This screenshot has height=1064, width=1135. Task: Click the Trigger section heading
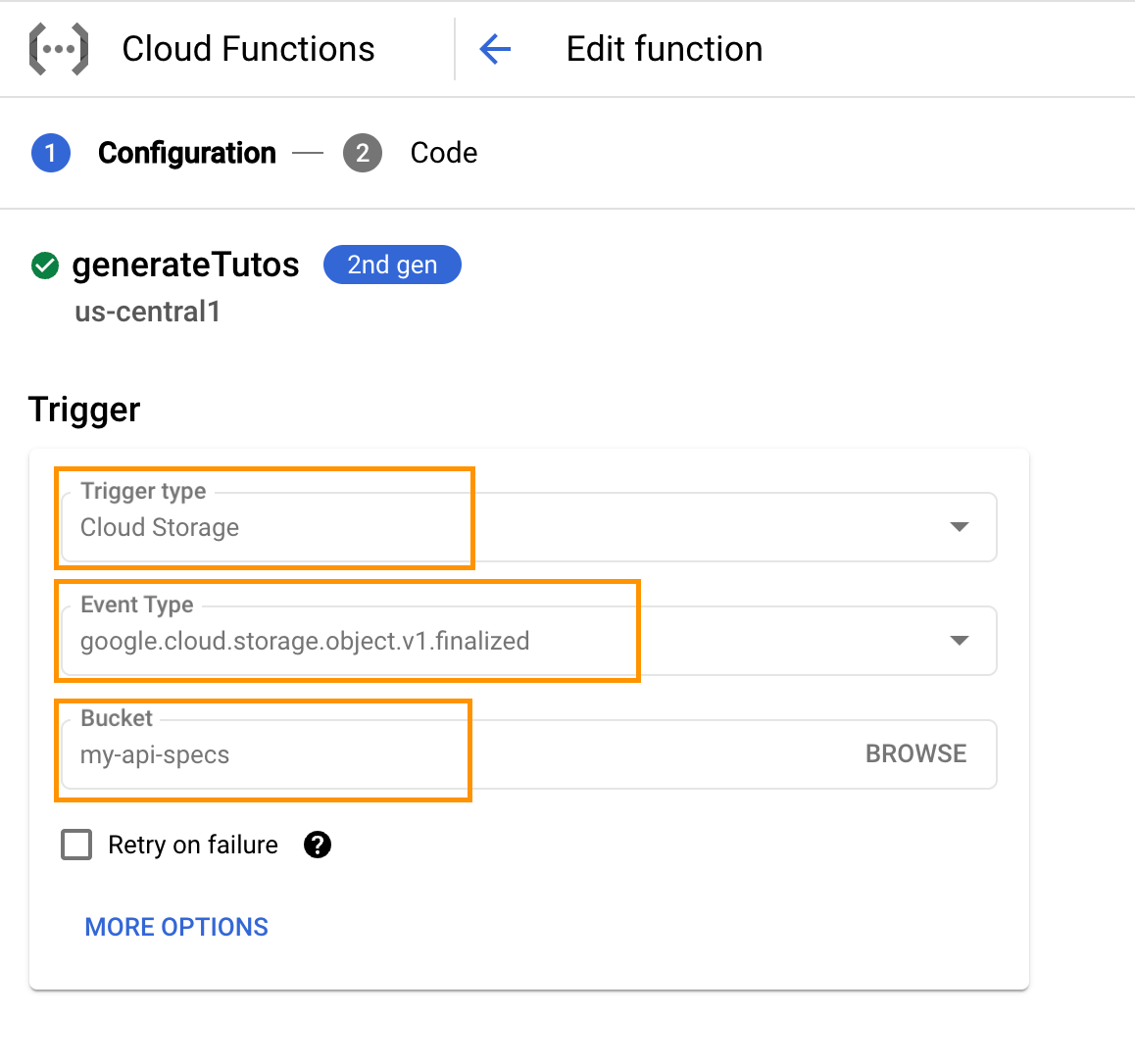click(84, 411)
